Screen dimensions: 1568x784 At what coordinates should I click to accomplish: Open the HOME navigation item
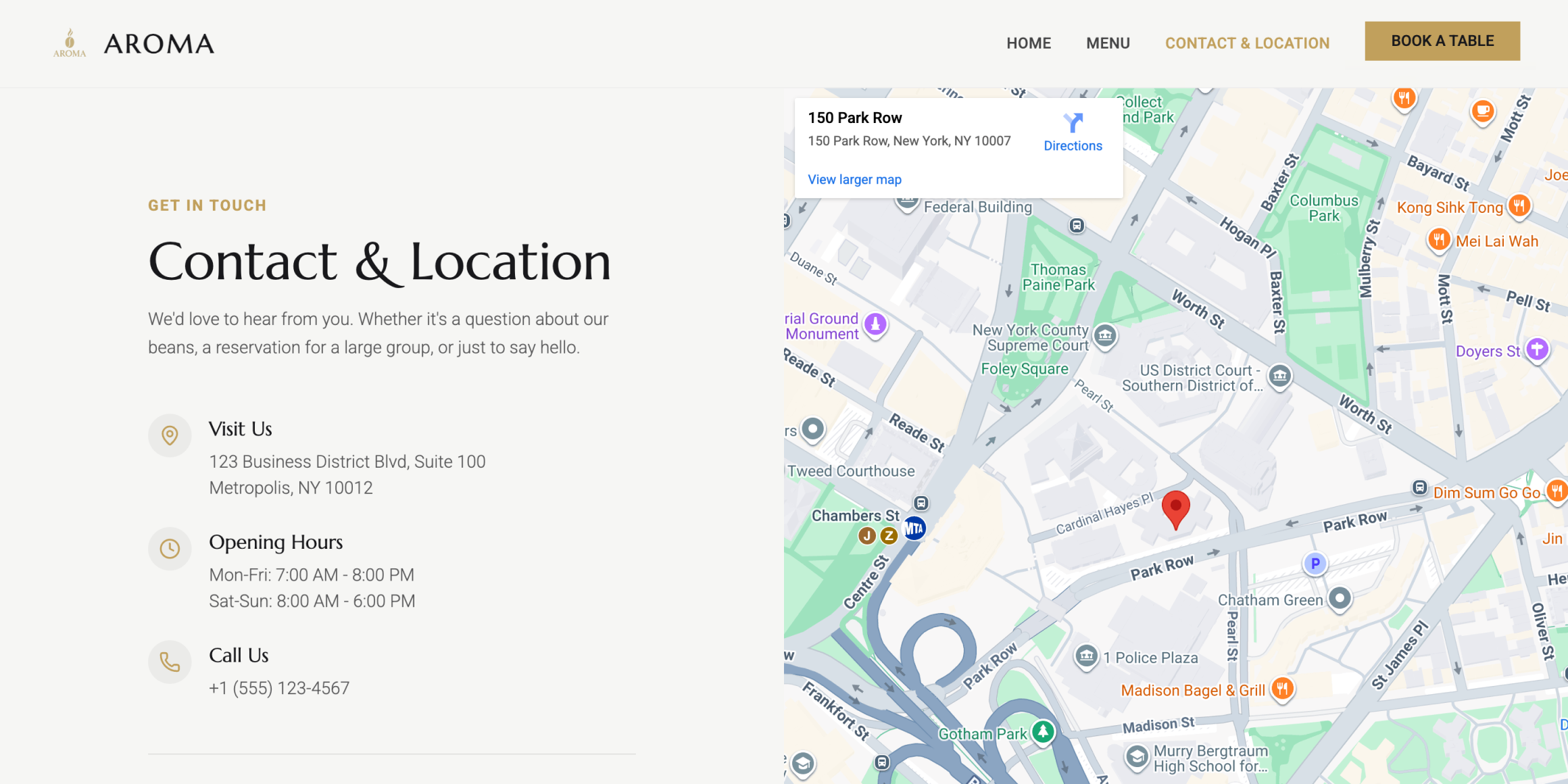click(x=1028, y=43)
